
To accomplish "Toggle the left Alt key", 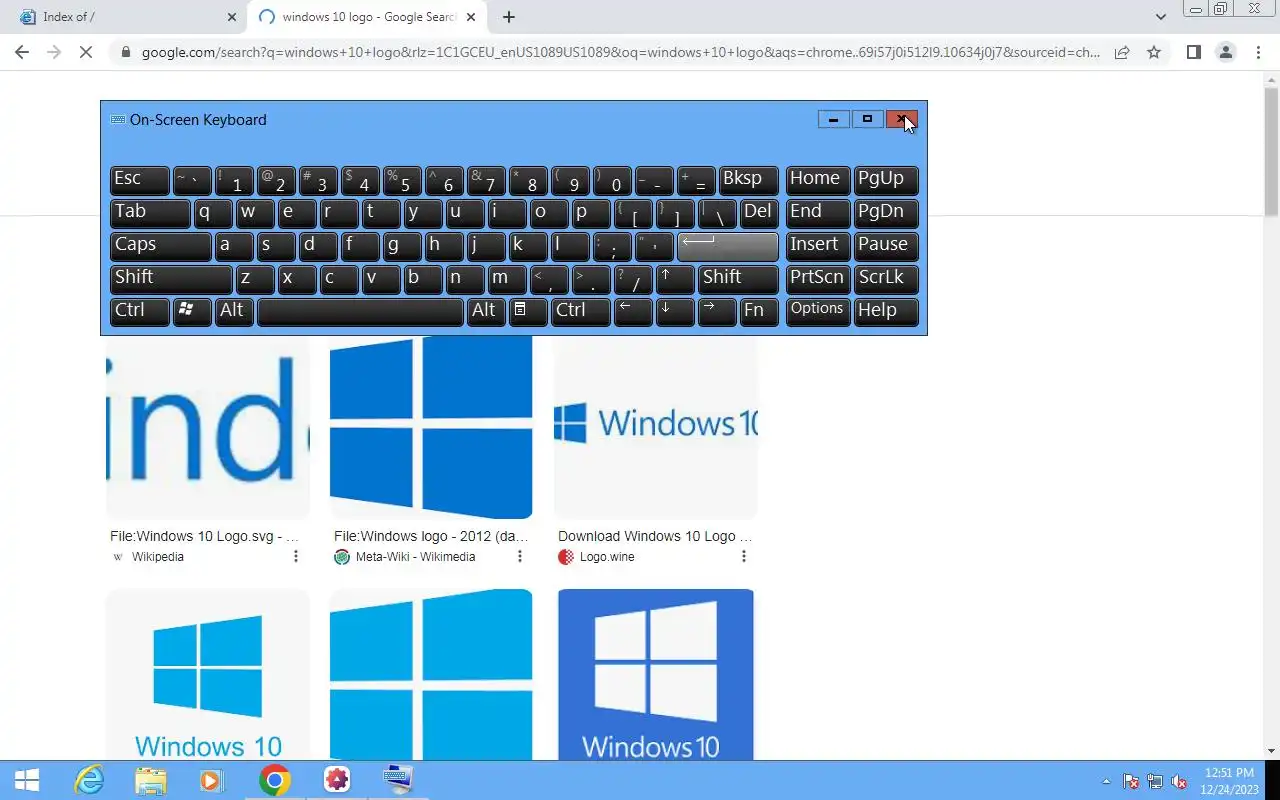I will click(233, 311).
